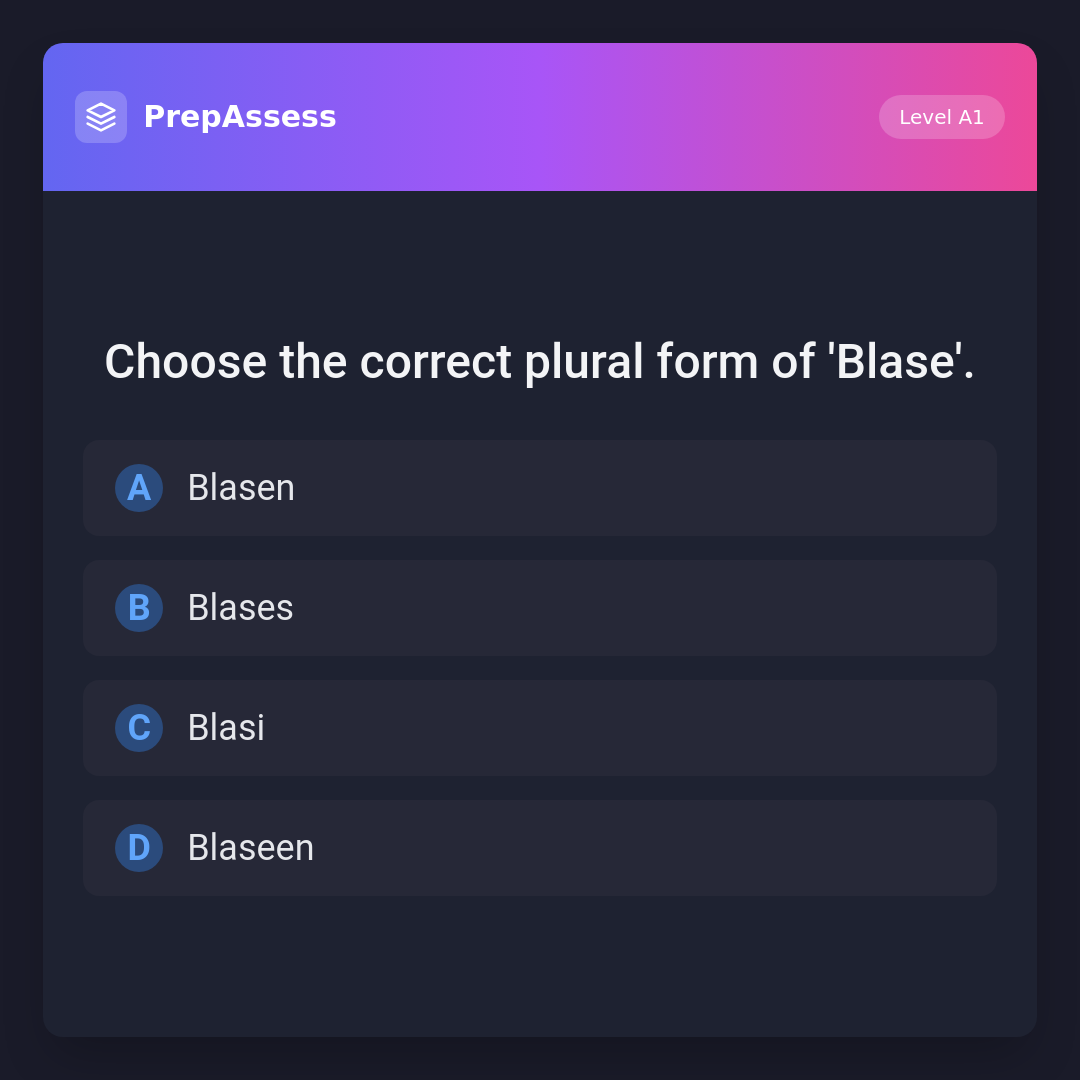Click the question text about plural form
Viewport: 1080px width, 1080px height.
click(540, 362)
